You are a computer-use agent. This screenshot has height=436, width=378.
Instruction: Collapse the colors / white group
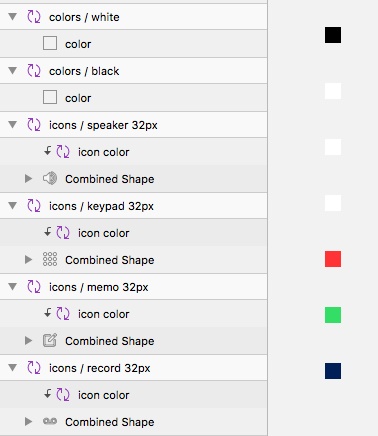(x=13, y=16)
